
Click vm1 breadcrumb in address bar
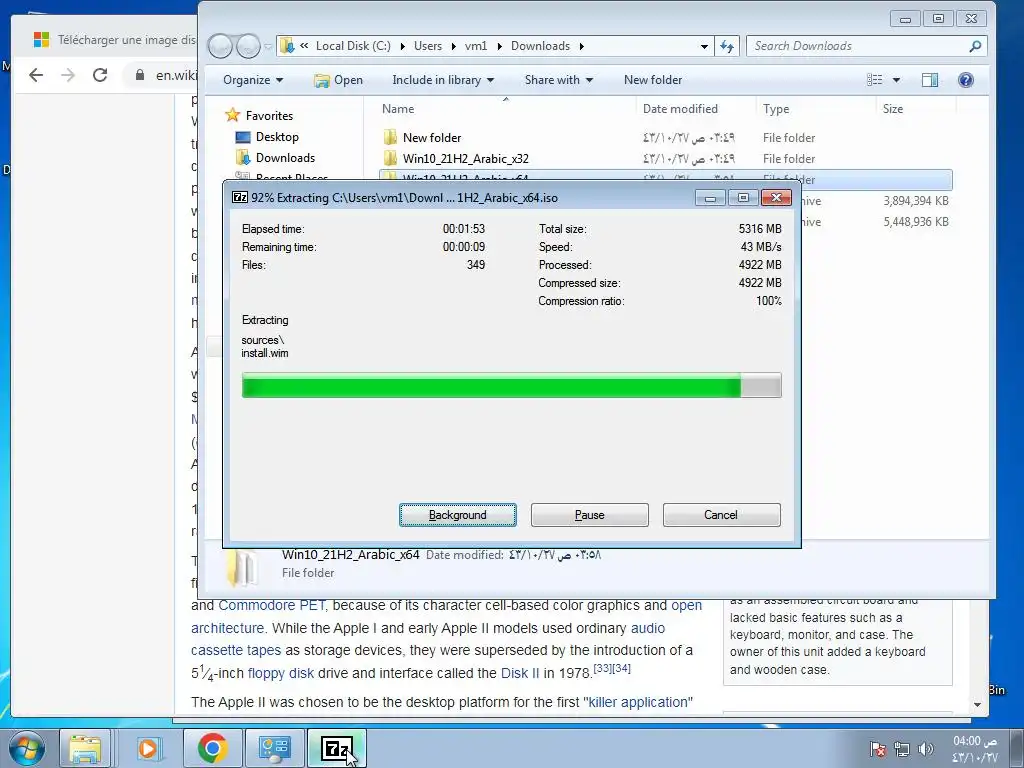click(476, 46)
